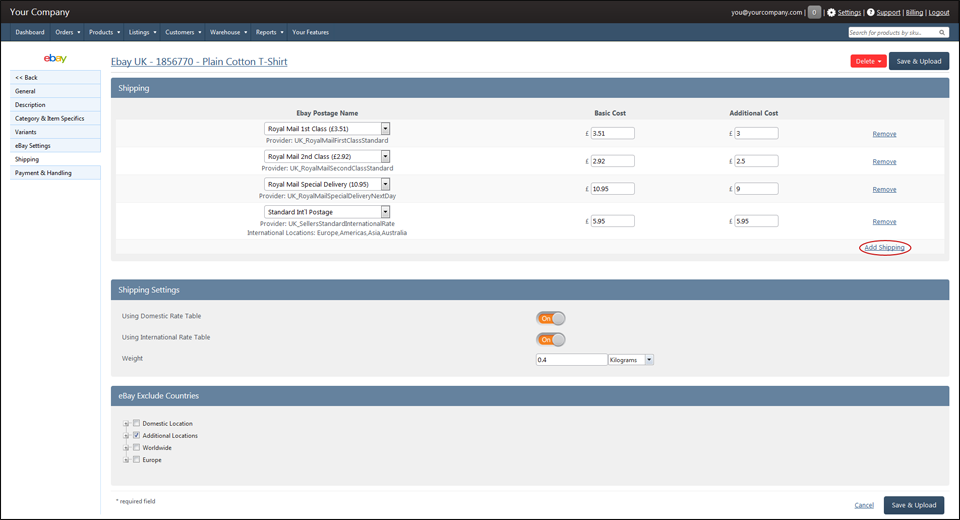Viewport: 960px width, 520px height.
Task: Click the Add Shipping link
Action: [884, 247]
